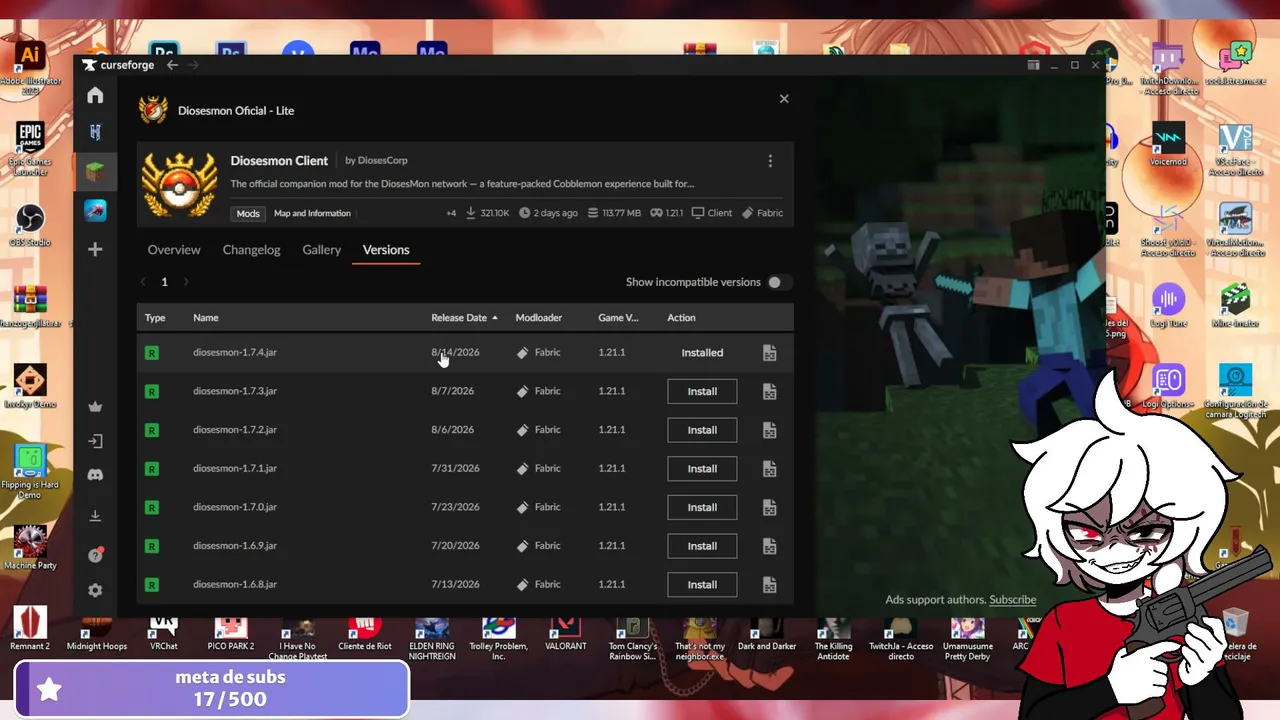This screenshot has height=720, width=1280.
Task: View changelog file icon for diosesmon-1.7.0.jar
Action: coord(769,507)
